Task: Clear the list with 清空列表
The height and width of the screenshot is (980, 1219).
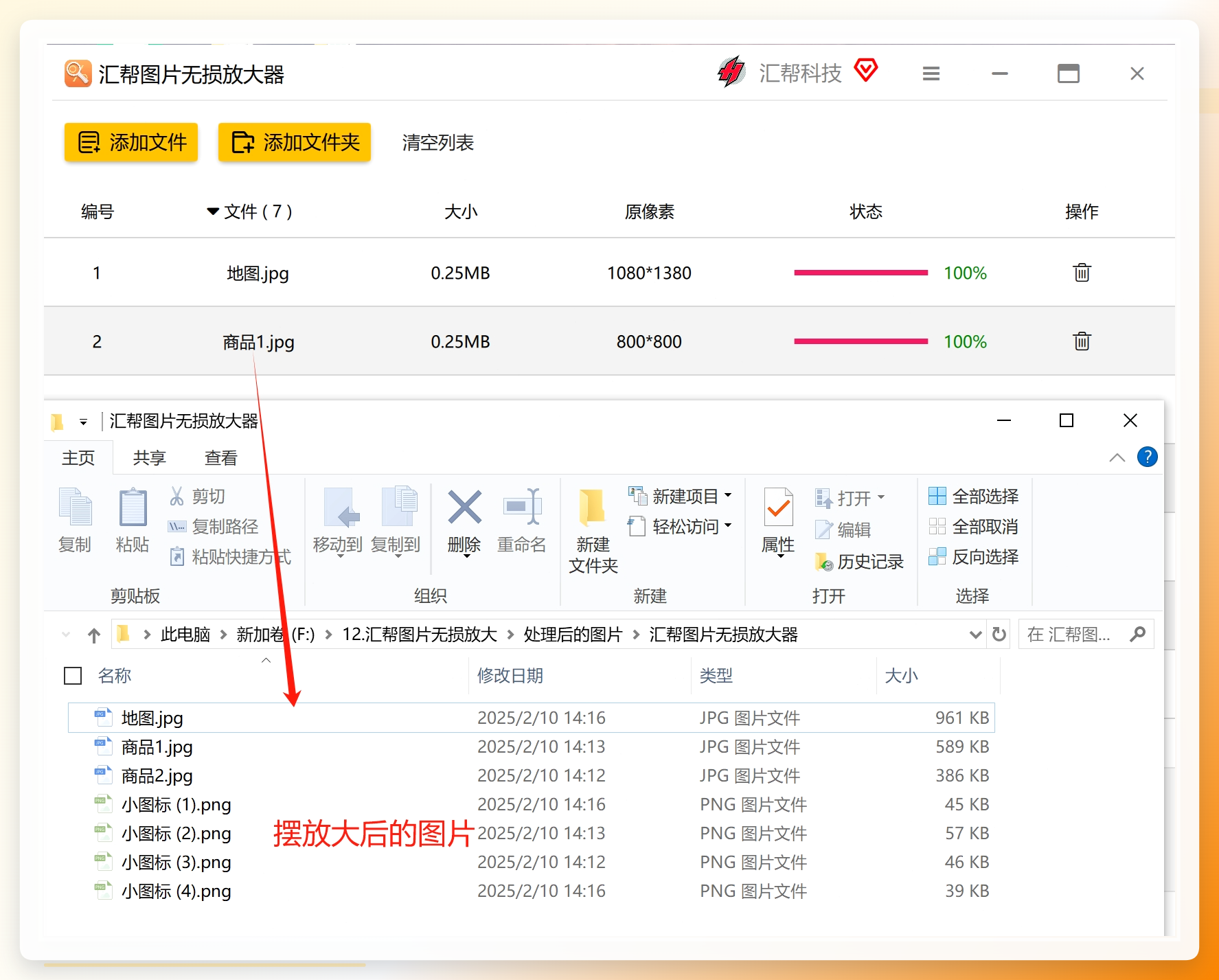Action: pos(438,143)
